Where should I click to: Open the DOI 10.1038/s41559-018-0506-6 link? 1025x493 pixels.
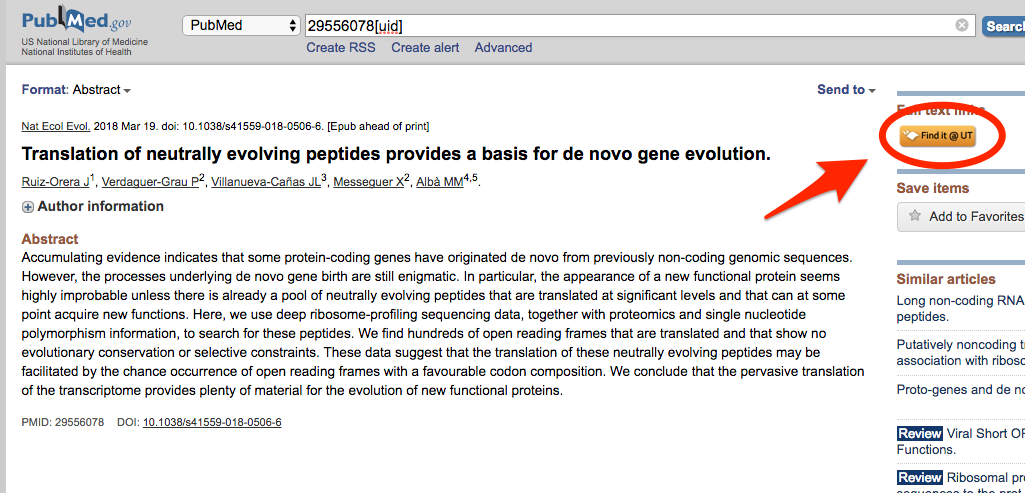click(212, 422)
